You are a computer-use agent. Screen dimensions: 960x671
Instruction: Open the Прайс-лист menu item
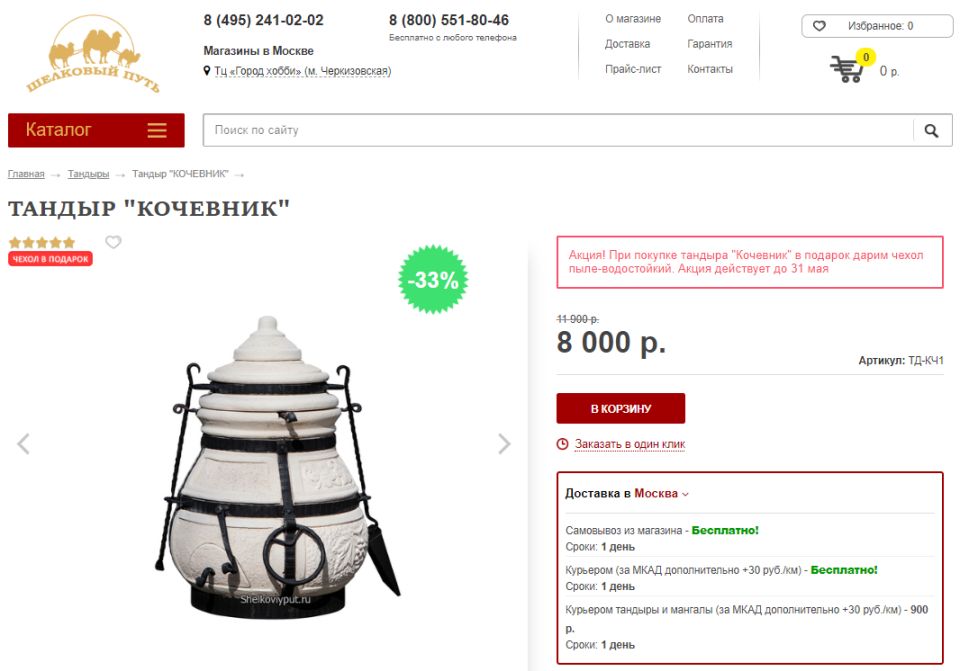pyautogui.click(x=632, y=69)
